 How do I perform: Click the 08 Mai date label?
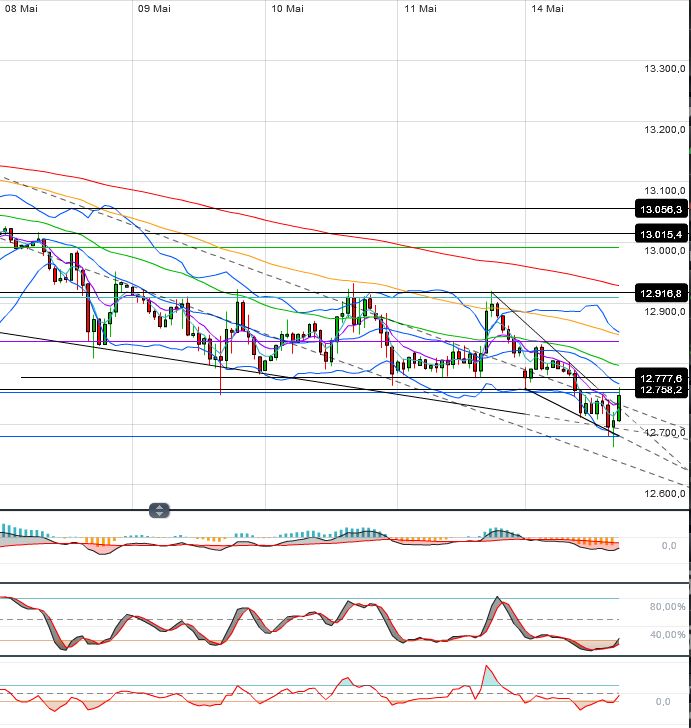pyautogui.click(x=21, y=8)
